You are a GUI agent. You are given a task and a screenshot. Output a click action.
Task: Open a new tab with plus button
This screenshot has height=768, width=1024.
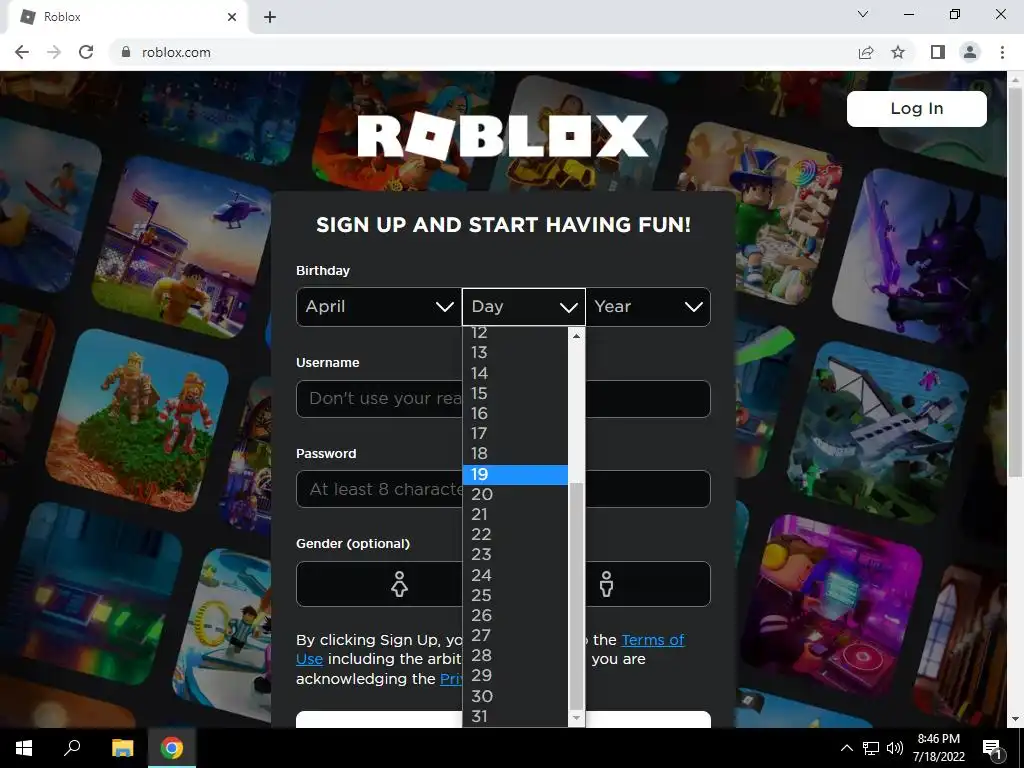pos(270,17)
